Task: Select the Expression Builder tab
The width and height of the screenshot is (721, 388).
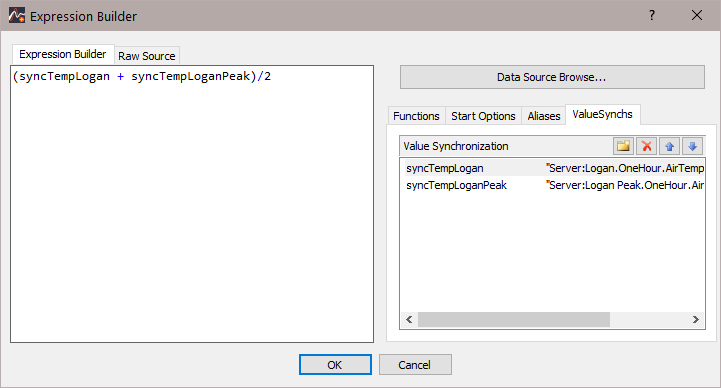Action: (x=63, y=54)
